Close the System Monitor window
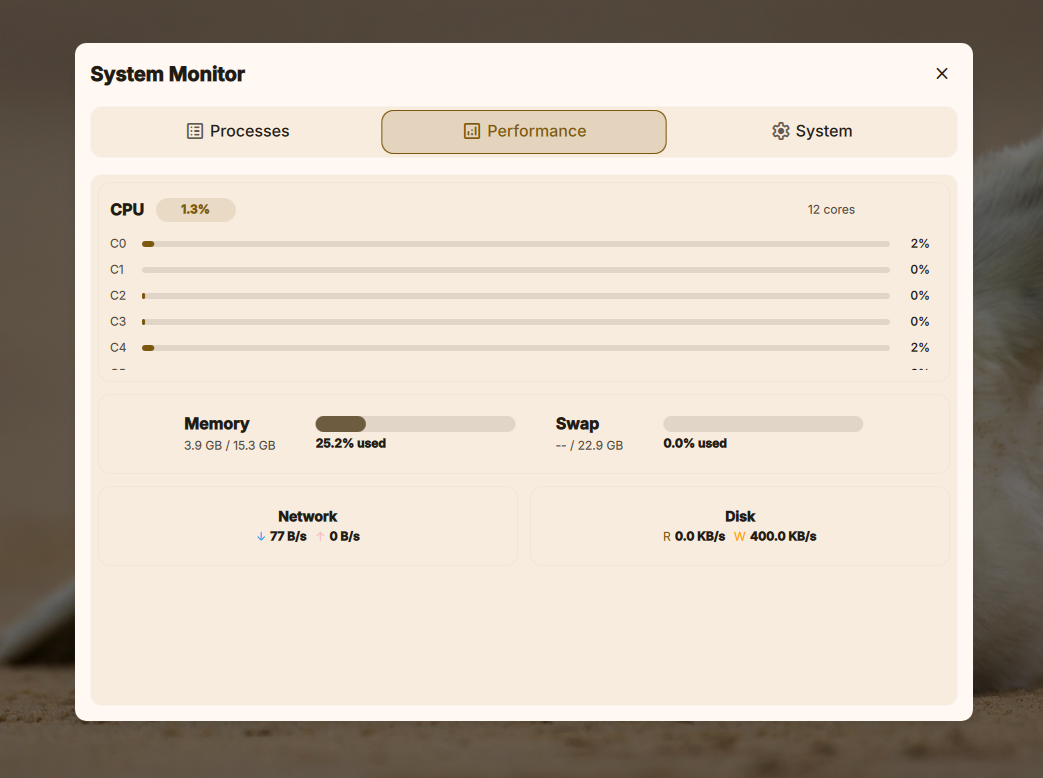Screen dimensions: 1043x778 941,73
